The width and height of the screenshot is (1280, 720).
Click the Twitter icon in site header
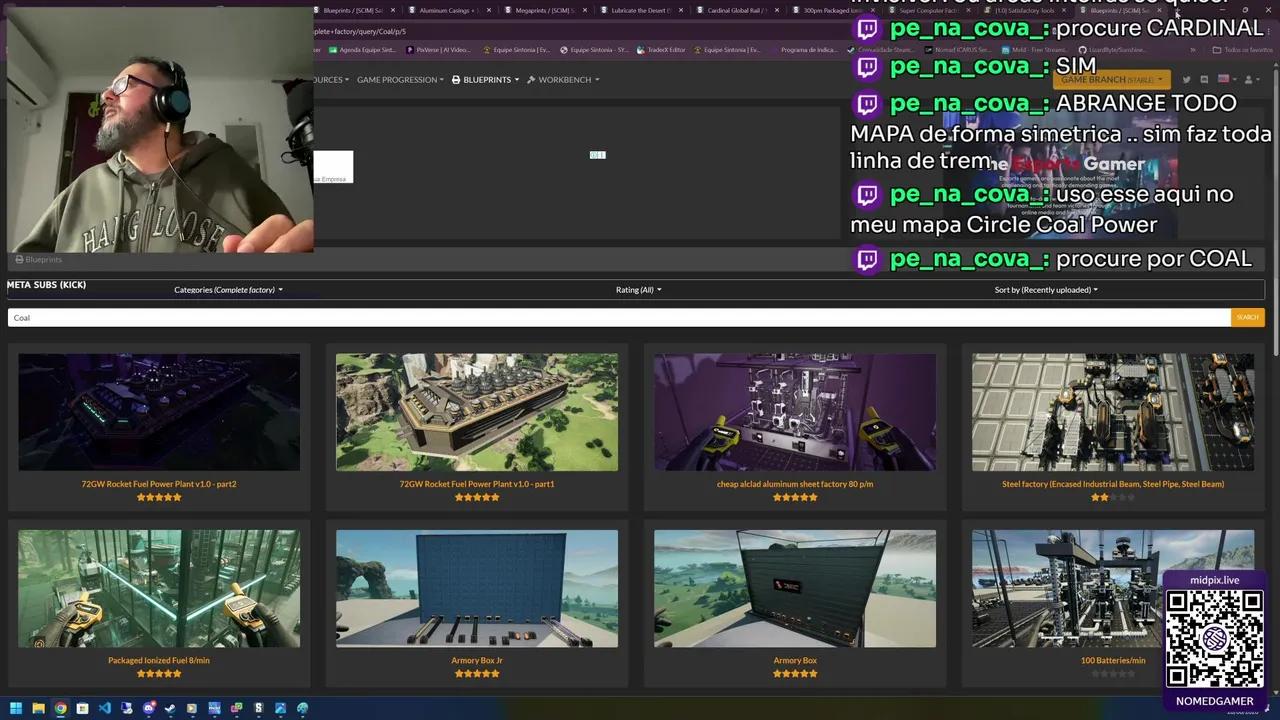point(1186,80)
